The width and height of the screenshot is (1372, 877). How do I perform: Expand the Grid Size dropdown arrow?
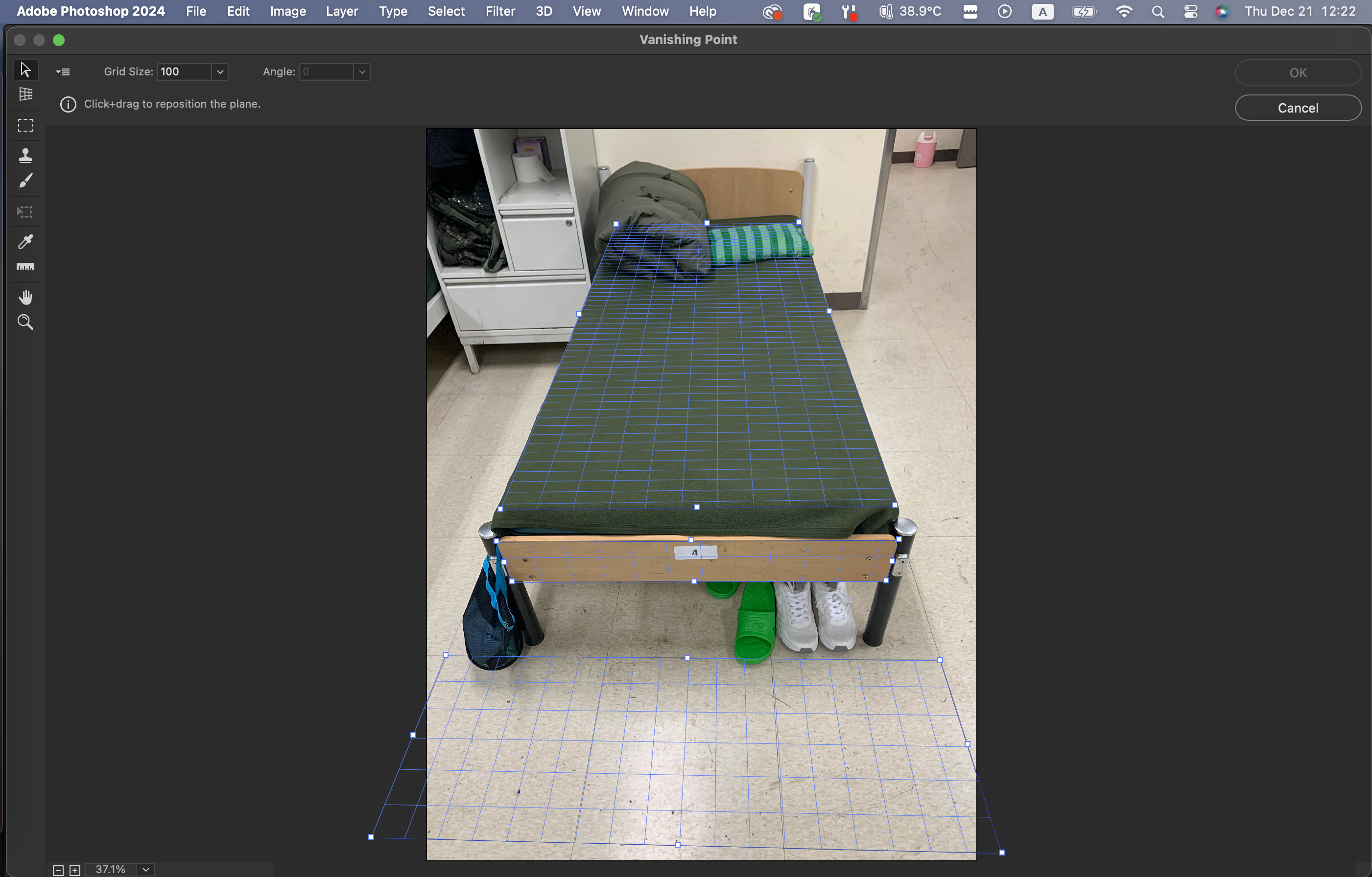[220, 72]
